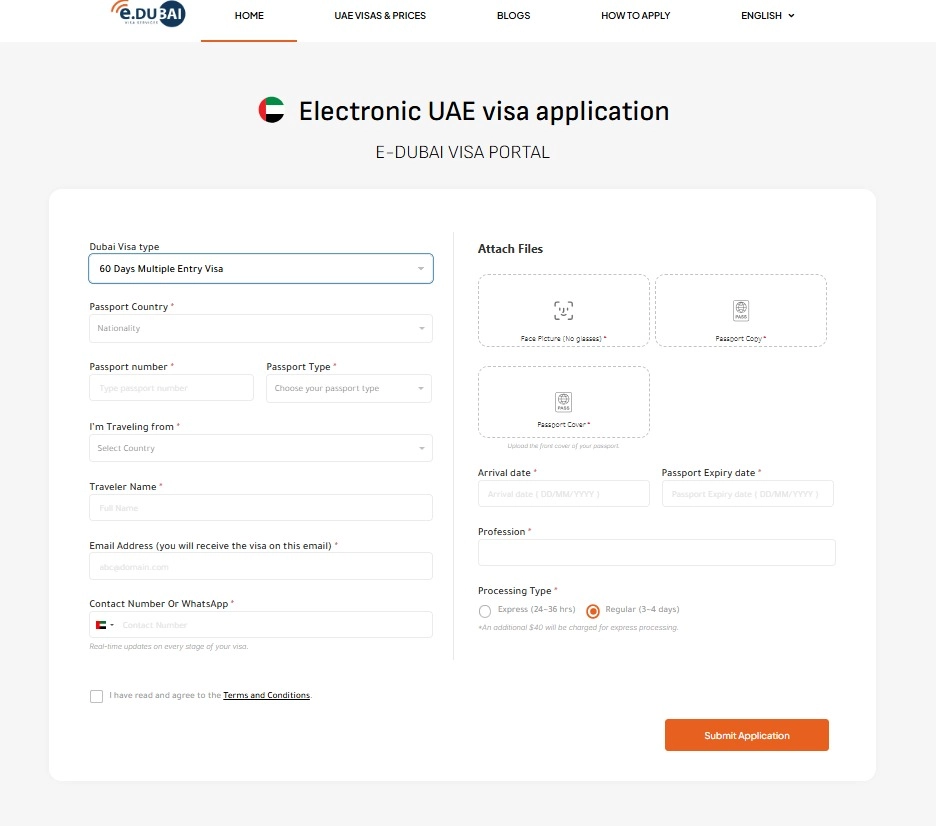
Task: Open the HOW TO APPLY page
Action: click(x=635, y=16)
